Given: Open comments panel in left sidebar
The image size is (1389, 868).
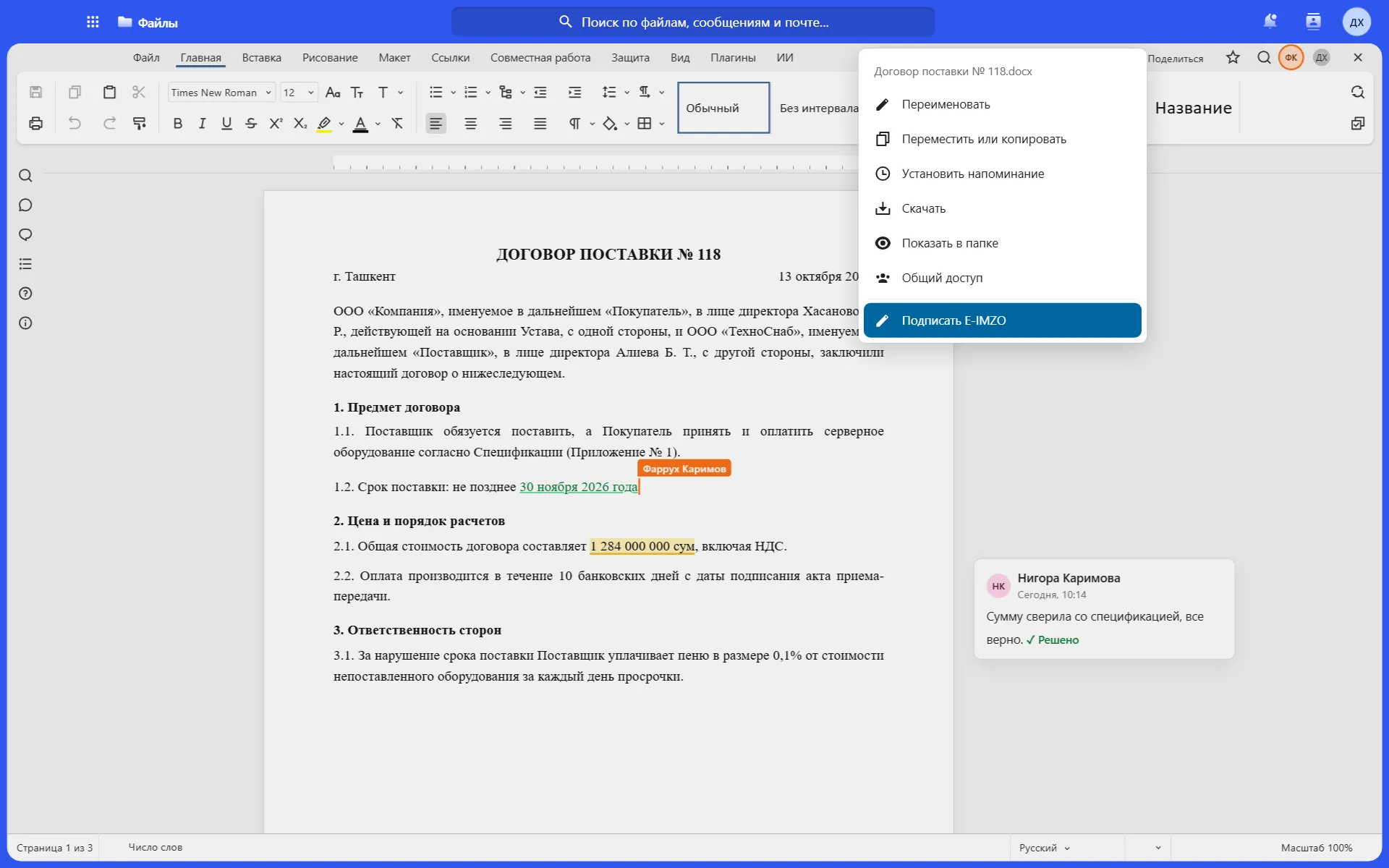Looking at the screenshot, I should (25, 205).
